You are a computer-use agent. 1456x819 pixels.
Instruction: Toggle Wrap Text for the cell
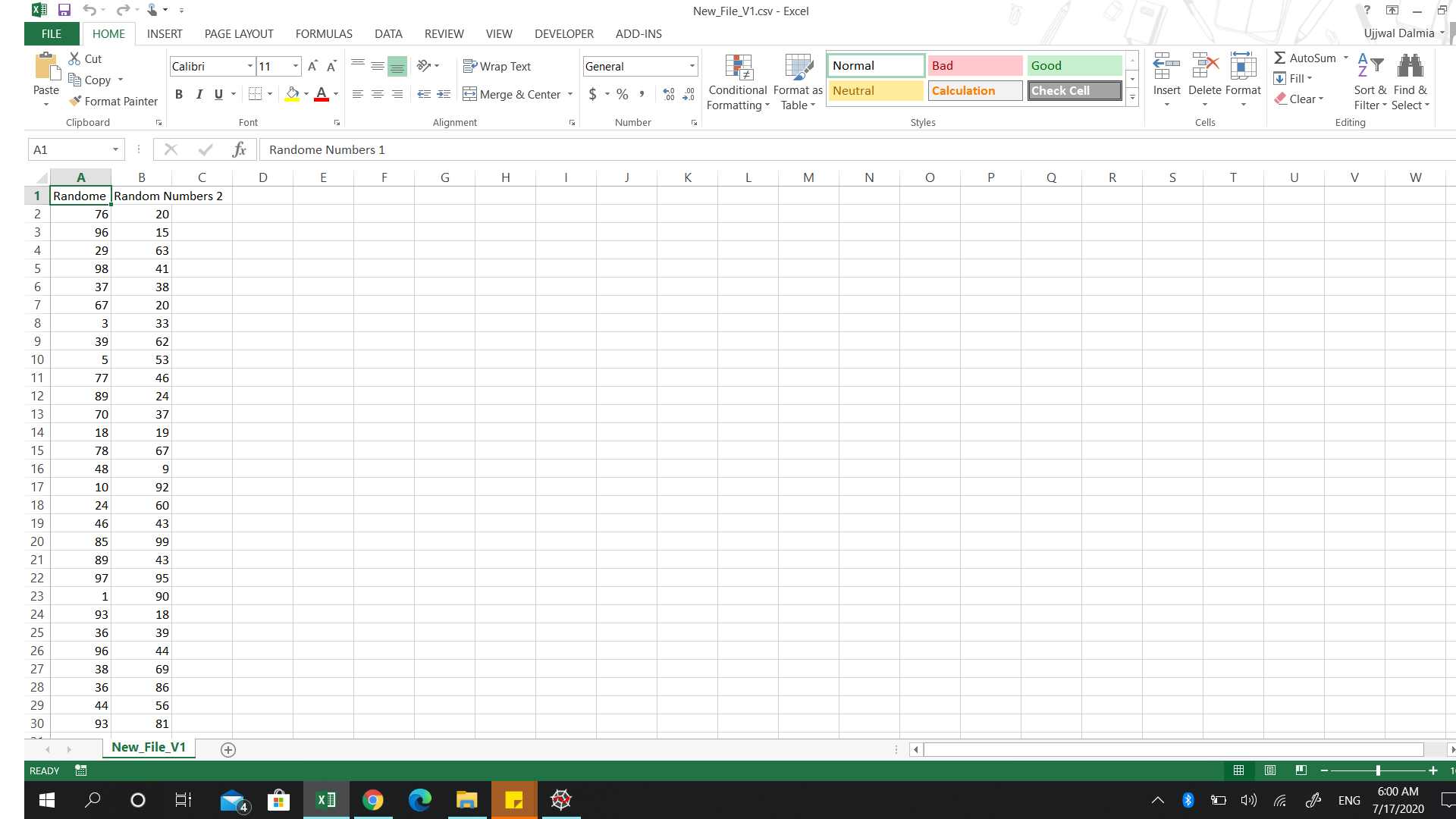[497, 66]
